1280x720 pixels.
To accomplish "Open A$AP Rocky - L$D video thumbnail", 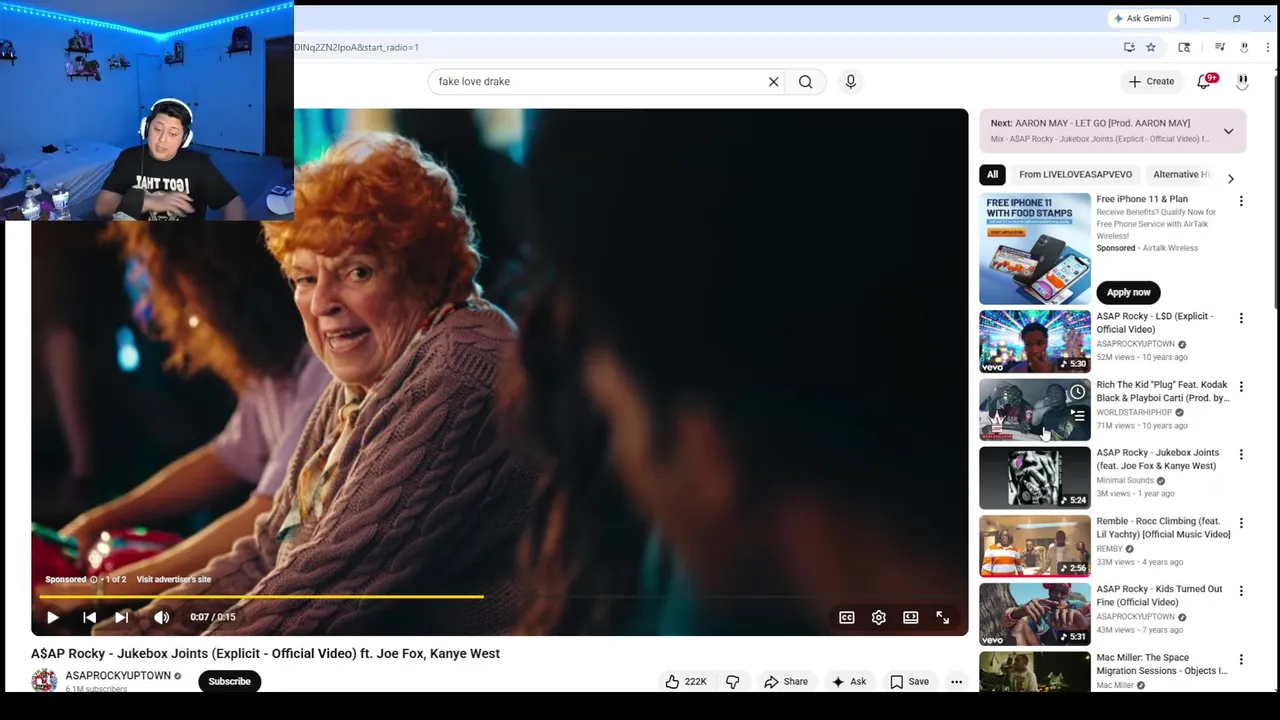I will click(1035, 341).
